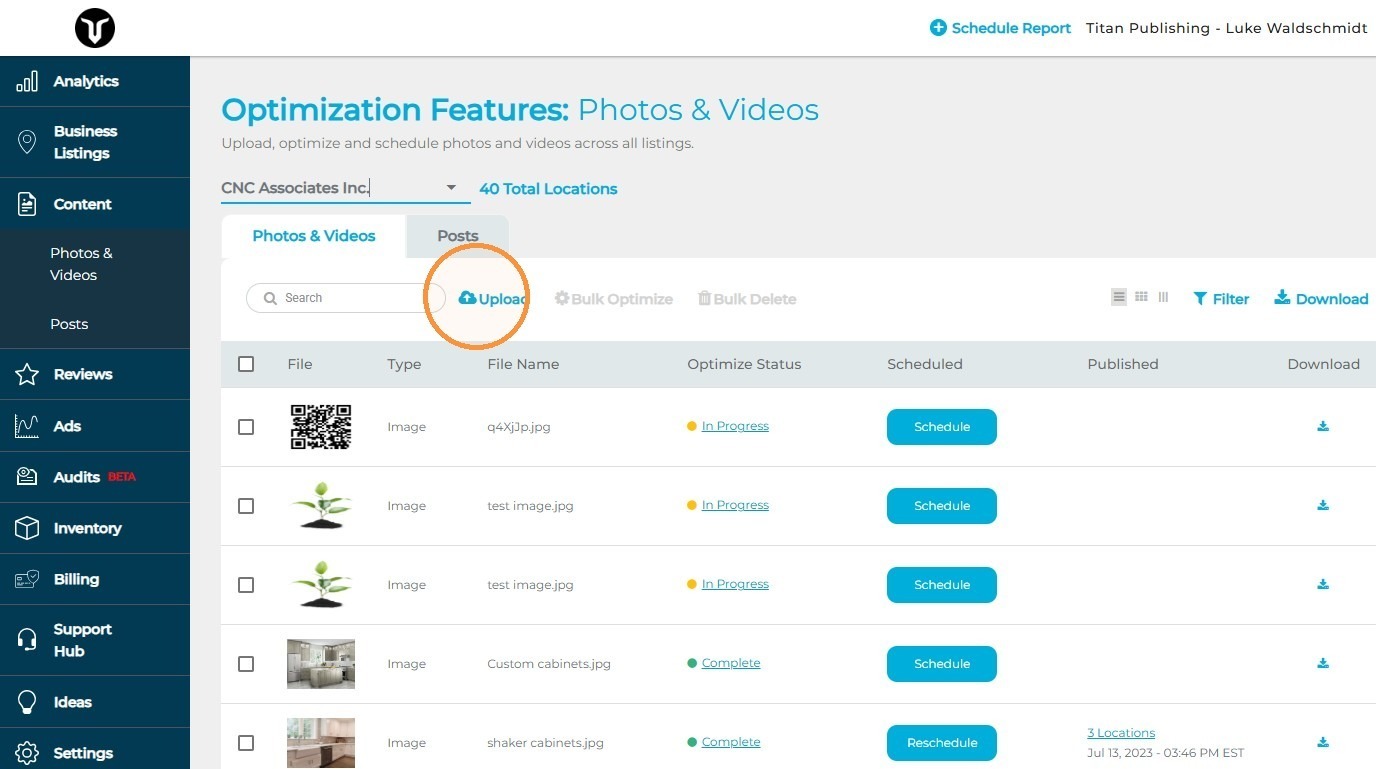Click the plus icon beside Schedule Report
The height and width of the screenshot is (769, 1376).
pyautogui.click(x=938, y=28)
